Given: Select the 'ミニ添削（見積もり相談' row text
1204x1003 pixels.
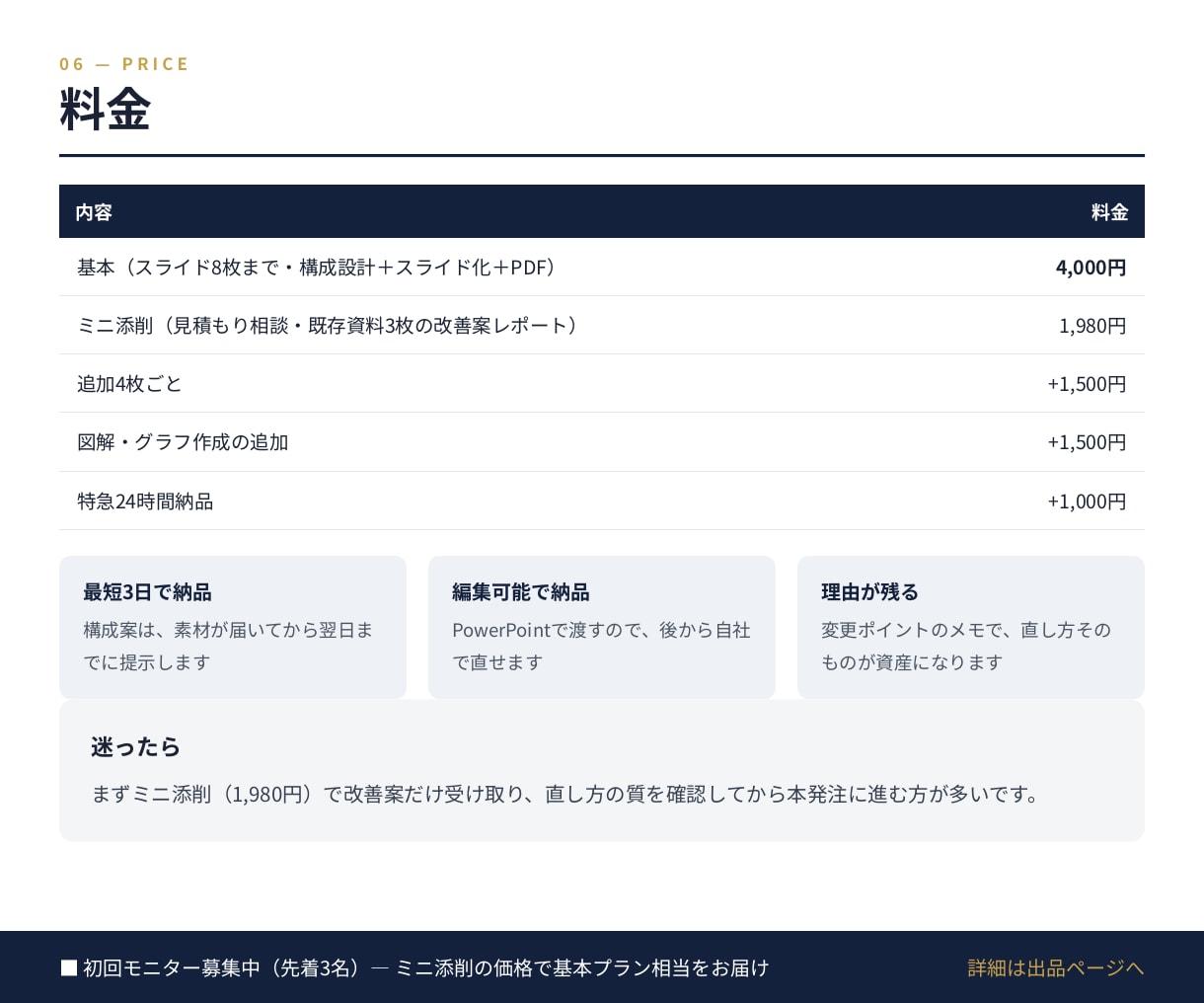Looking at the screenshot, I should point(327,326).
